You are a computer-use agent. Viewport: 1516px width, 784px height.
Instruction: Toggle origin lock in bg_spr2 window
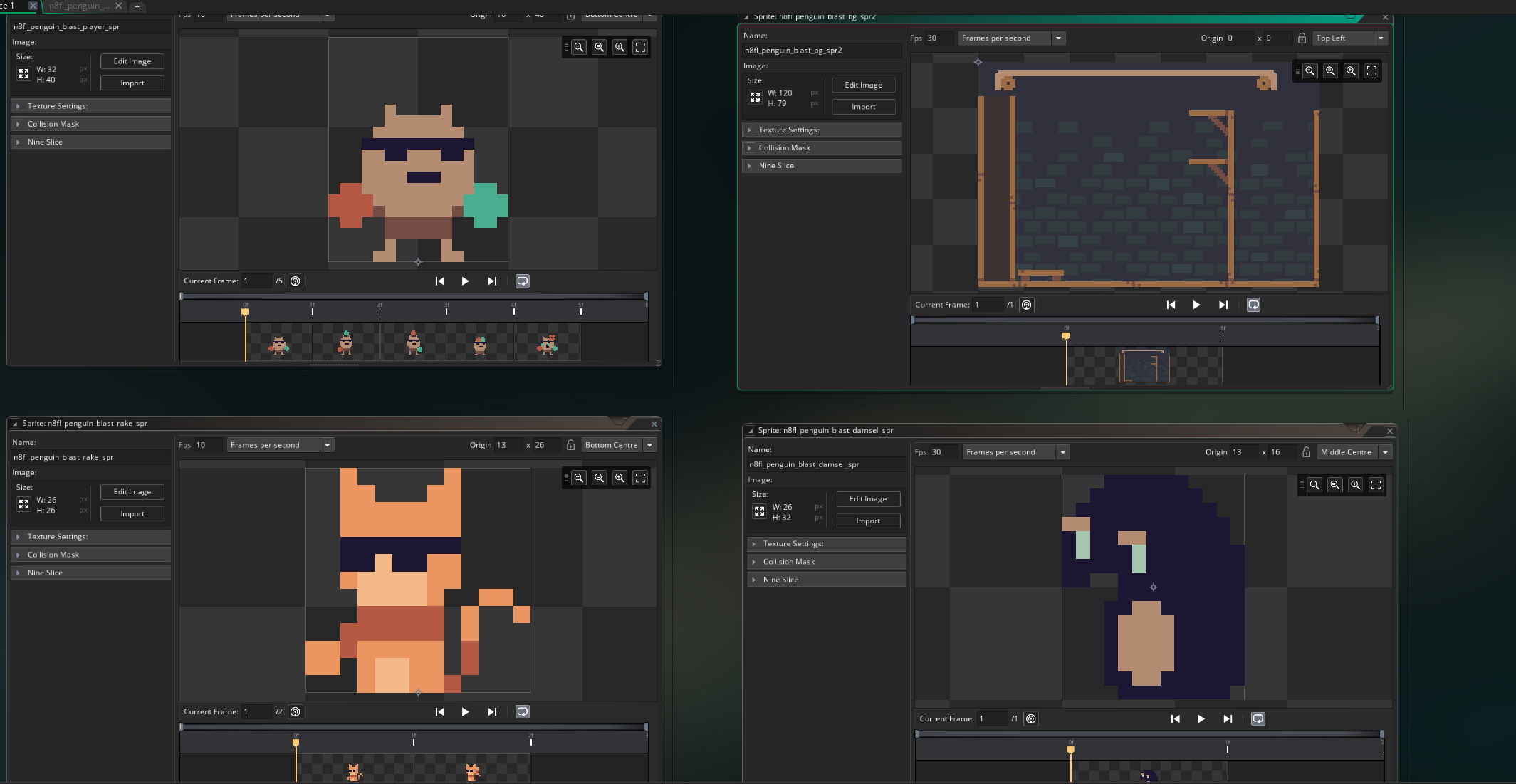coord(1302,38)
